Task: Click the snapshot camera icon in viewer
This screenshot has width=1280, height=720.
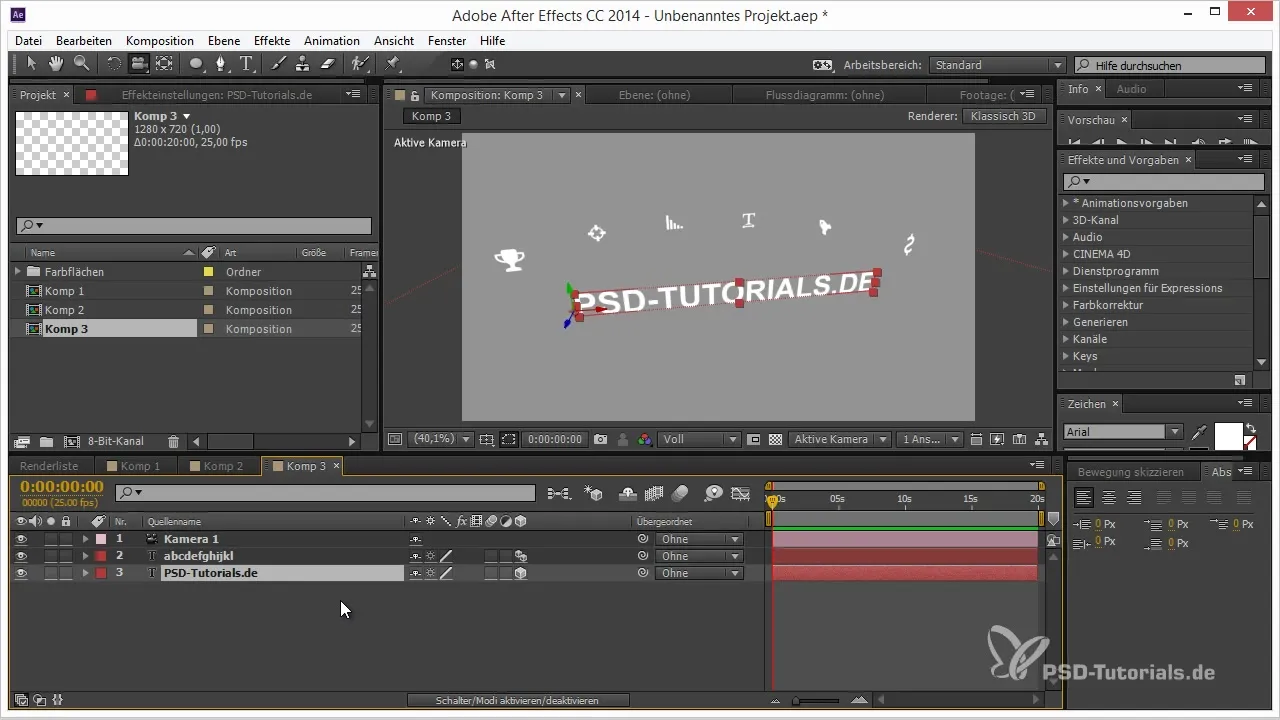Action: [601, 439]
